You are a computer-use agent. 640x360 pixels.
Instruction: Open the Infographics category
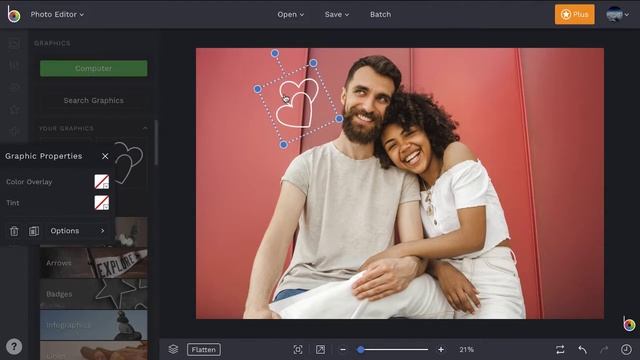tap(93, 325)
